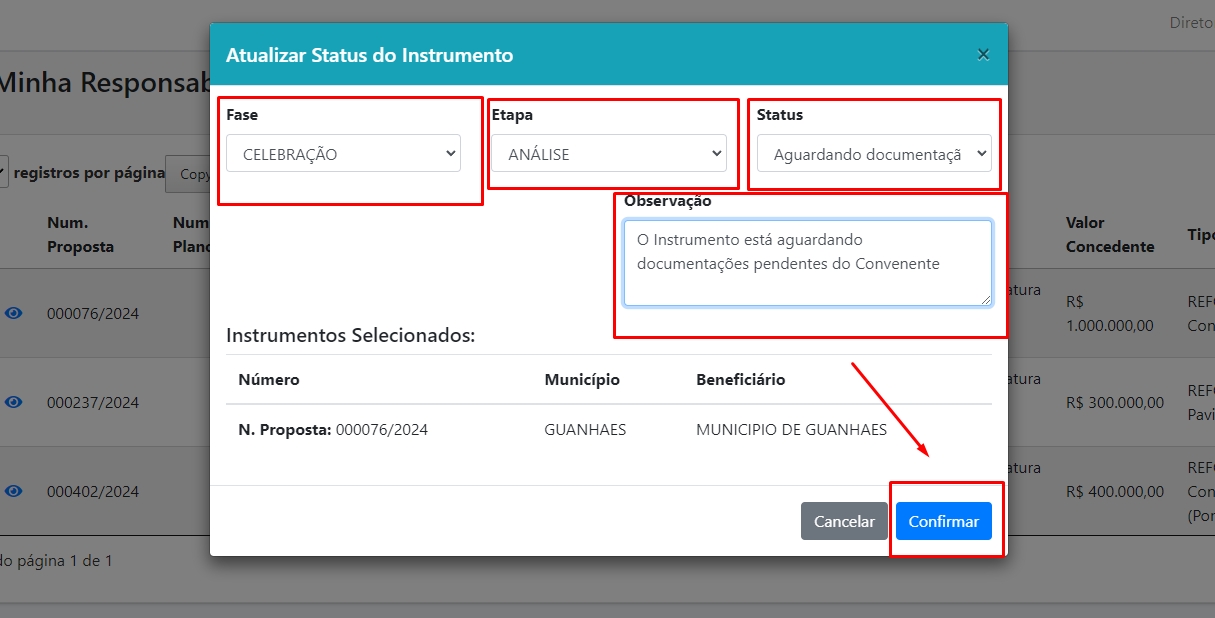Click the Tipo column header
The image size is (1215, 618).
[1200, 234]
